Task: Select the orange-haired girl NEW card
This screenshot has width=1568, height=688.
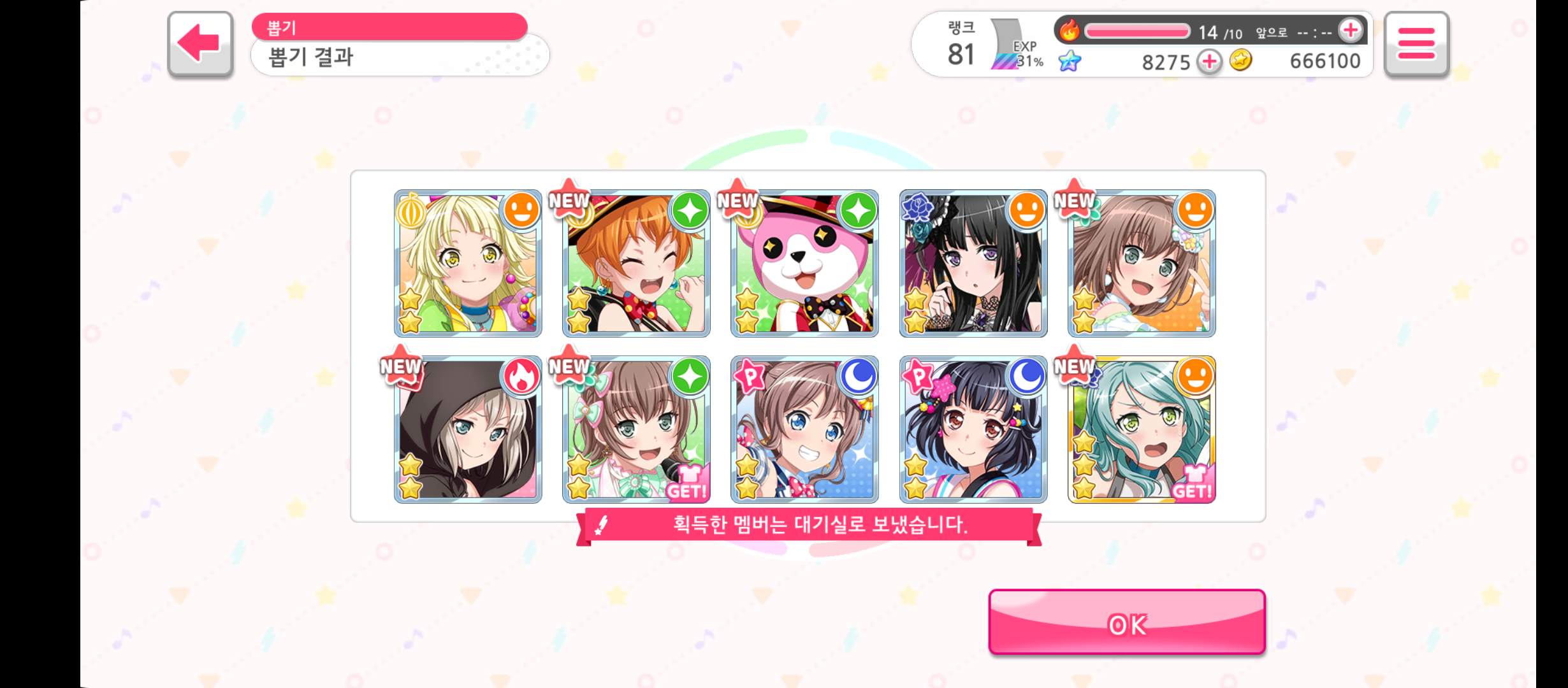Action: click(636, 263)
